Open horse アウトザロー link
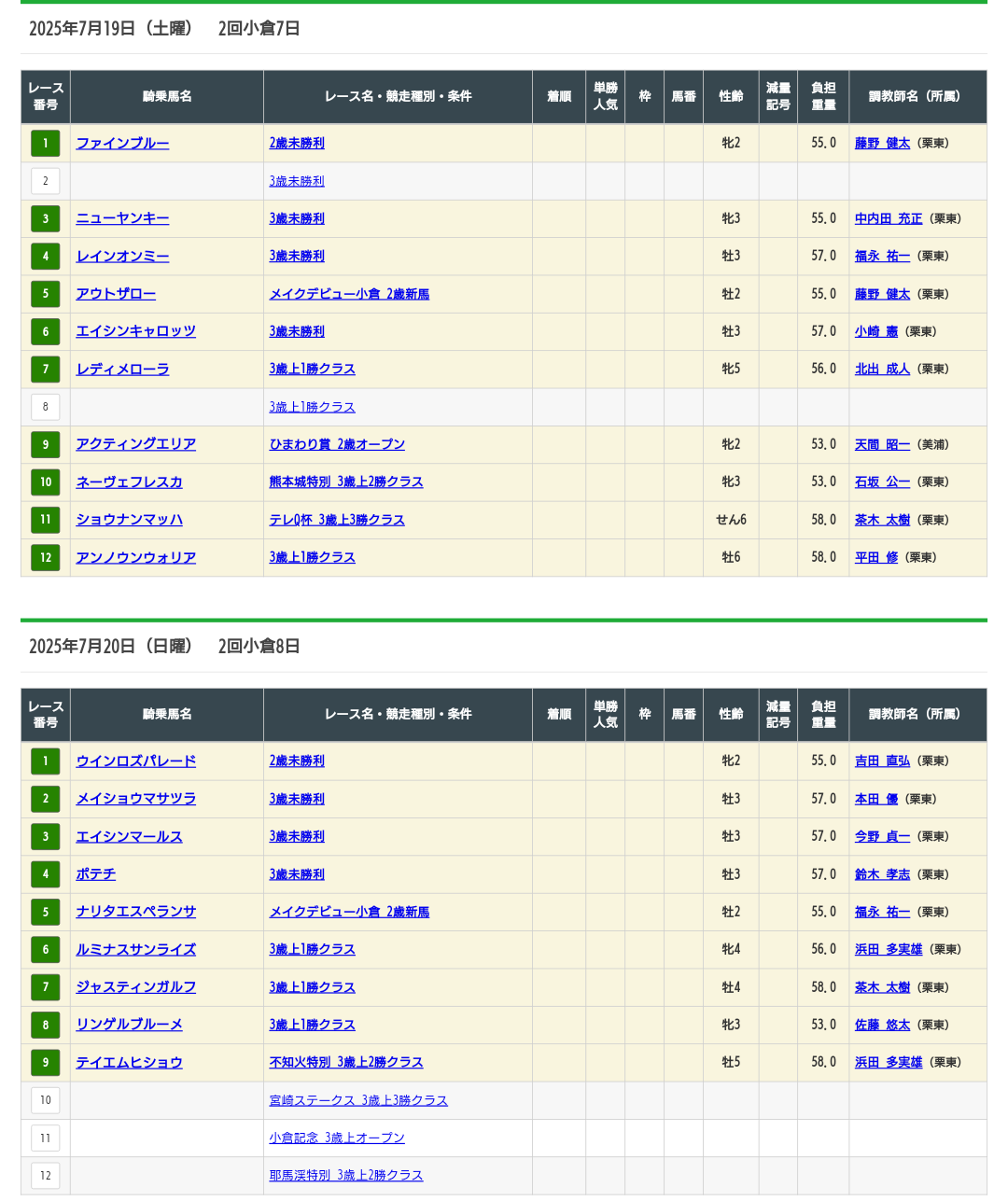This screenshot has height=1201, width=1008. (x=116, y=294)
